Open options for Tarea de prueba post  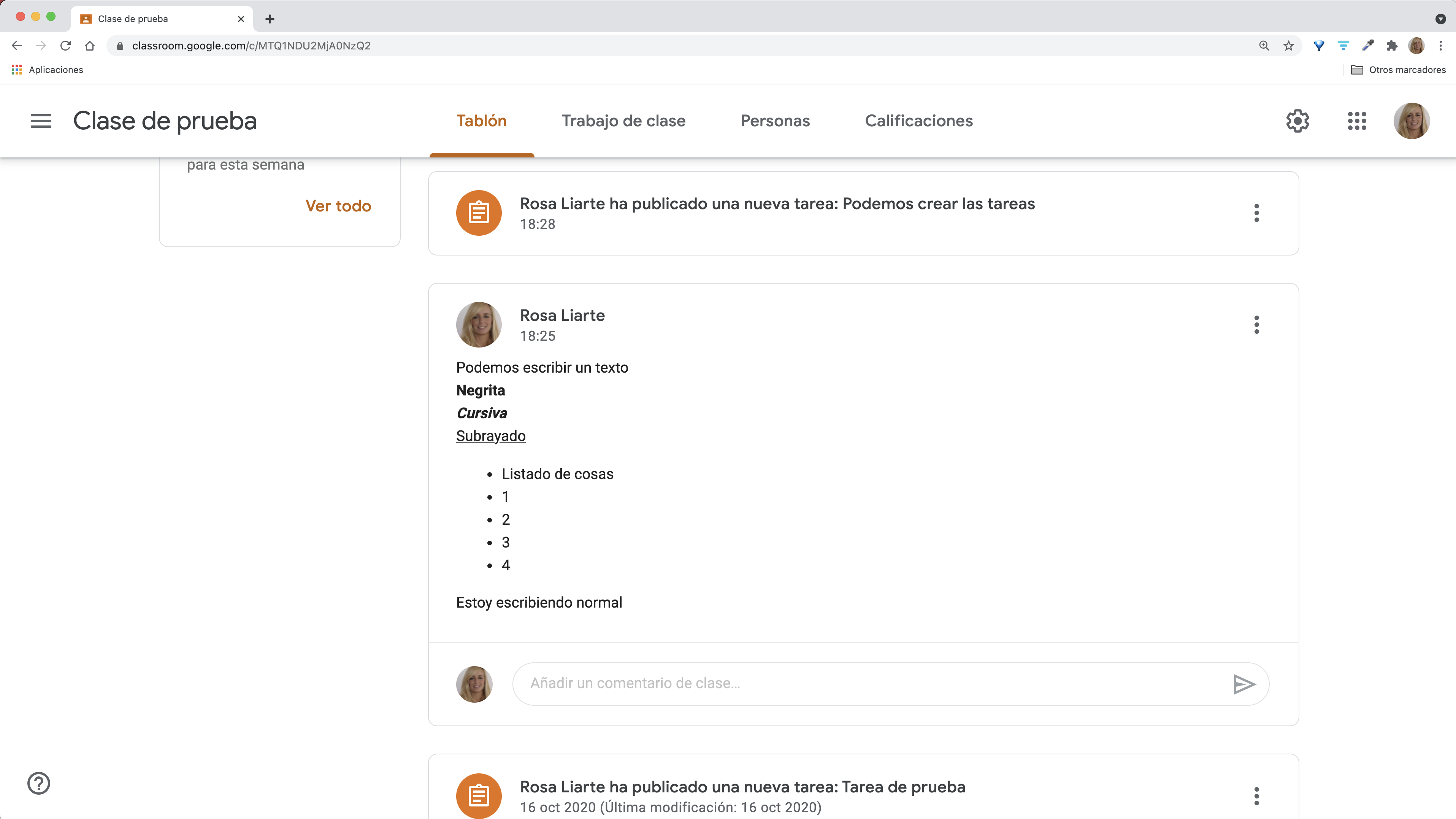(1256, 796)
